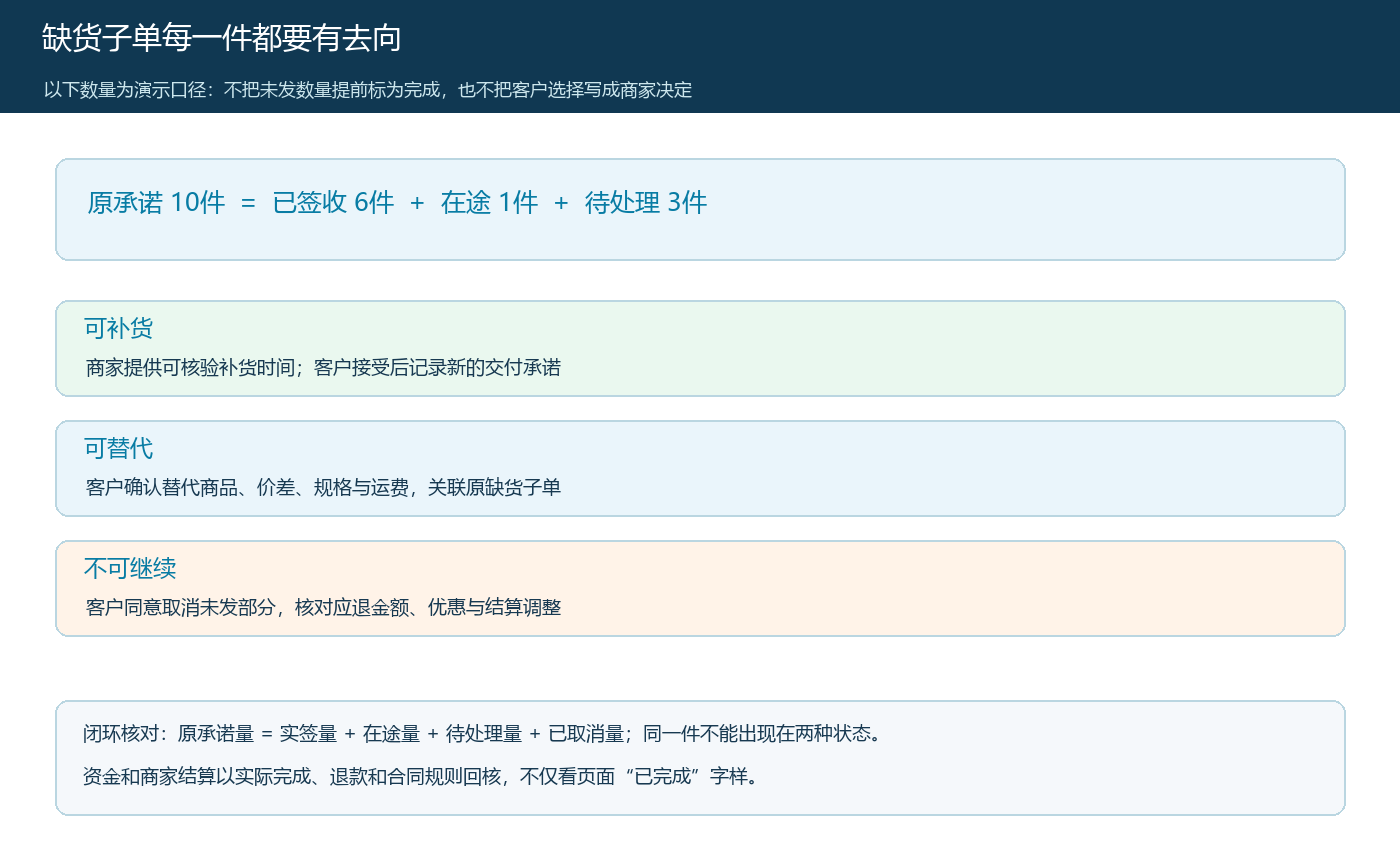Click the 可替代 card heading
This screenshot has width=1400, height=850.
point(119,448)
